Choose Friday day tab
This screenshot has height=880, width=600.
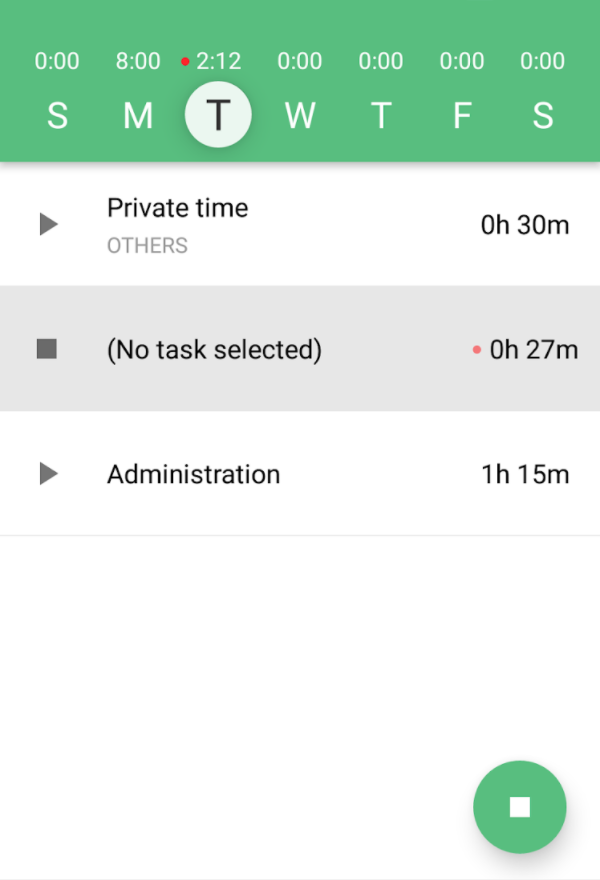coord(462,116)
